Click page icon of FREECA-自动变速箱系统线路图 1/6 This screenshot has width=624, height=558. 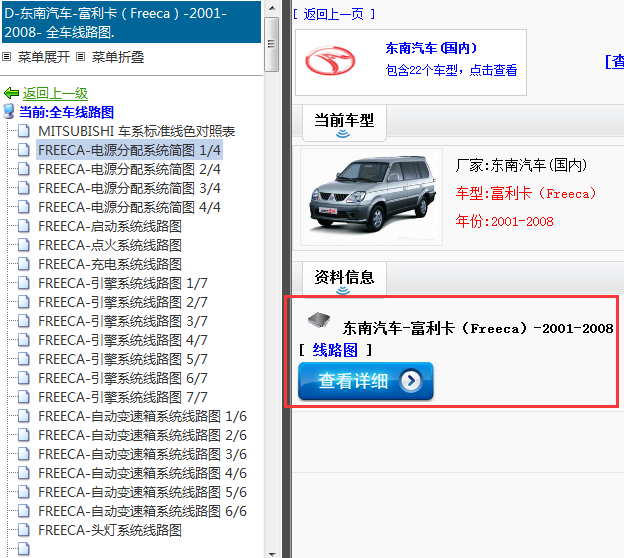pyautogui.click(x=24, y=416)
